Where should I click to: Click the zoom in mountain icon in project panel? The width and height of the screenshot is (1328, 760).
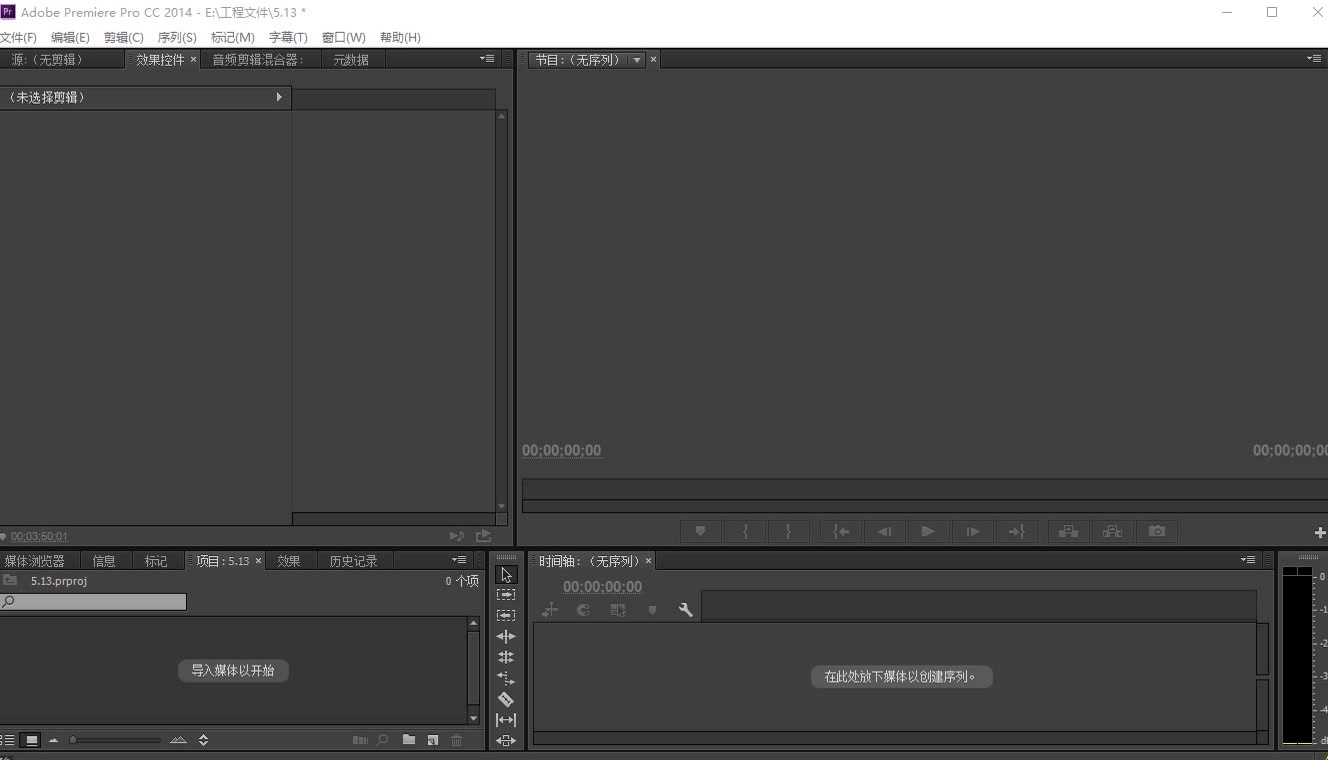point(178,740)
